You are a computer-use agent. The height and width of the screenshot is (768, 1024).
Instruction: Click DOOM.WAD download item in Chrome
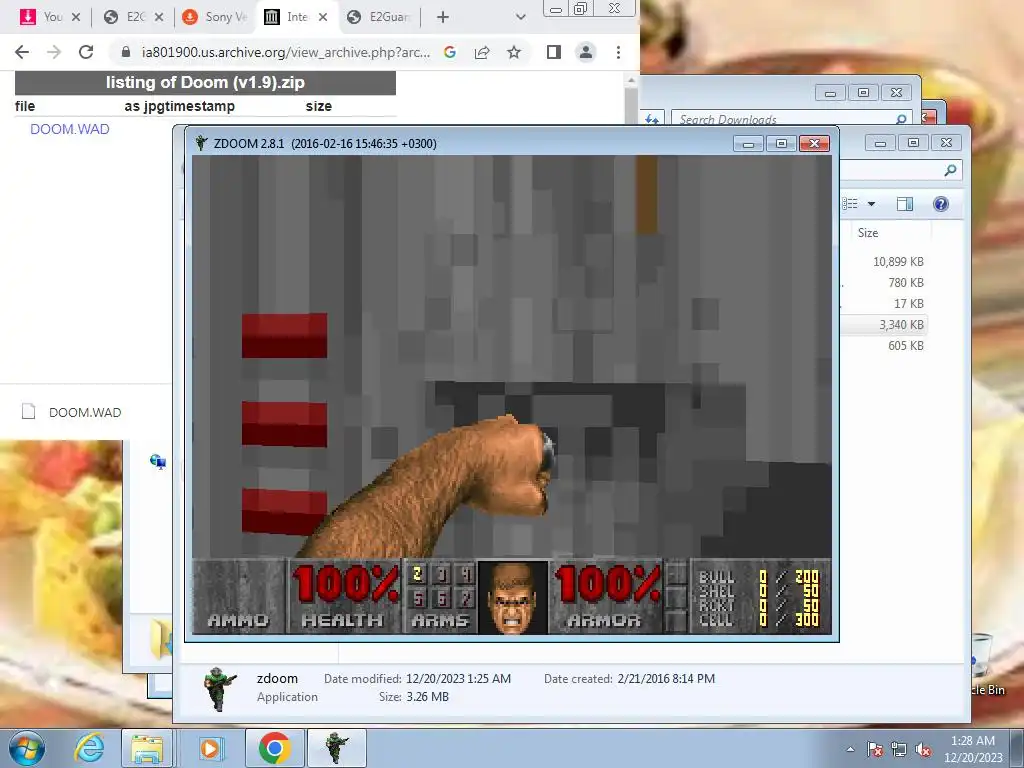[x=72, y=412]
